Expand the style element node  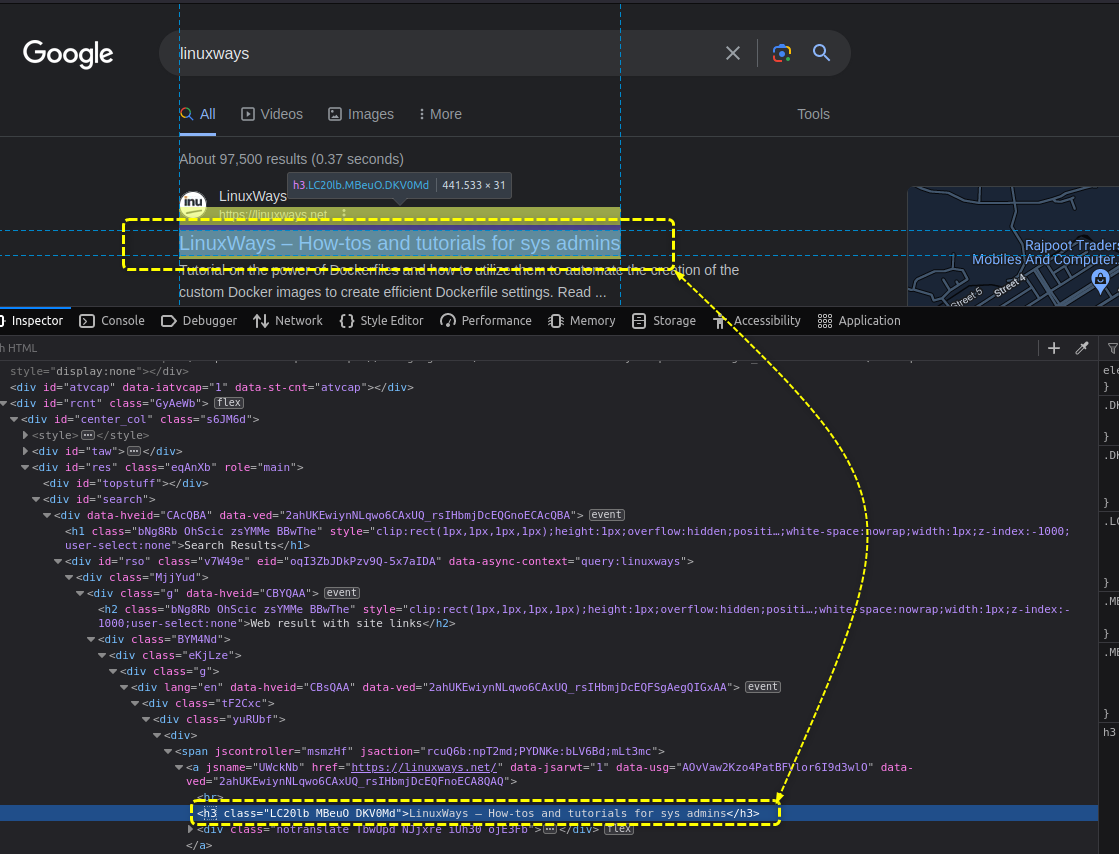tap(25, 435)
